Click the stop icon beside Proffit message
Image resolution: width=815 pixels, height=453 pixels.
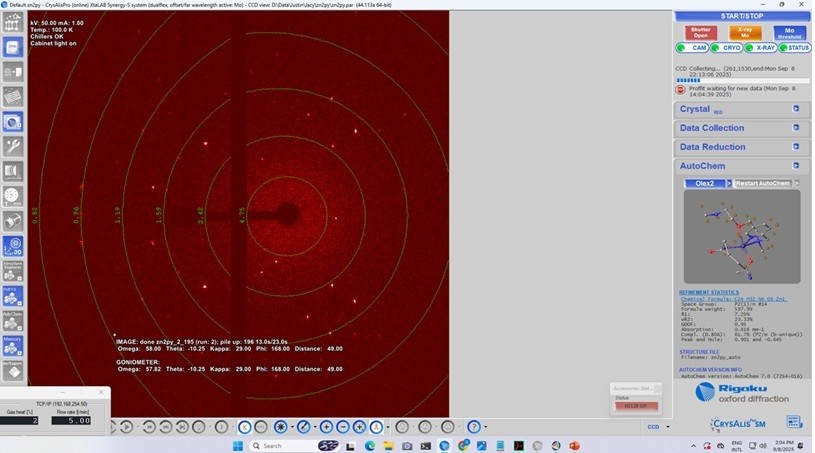pos(680,90)
